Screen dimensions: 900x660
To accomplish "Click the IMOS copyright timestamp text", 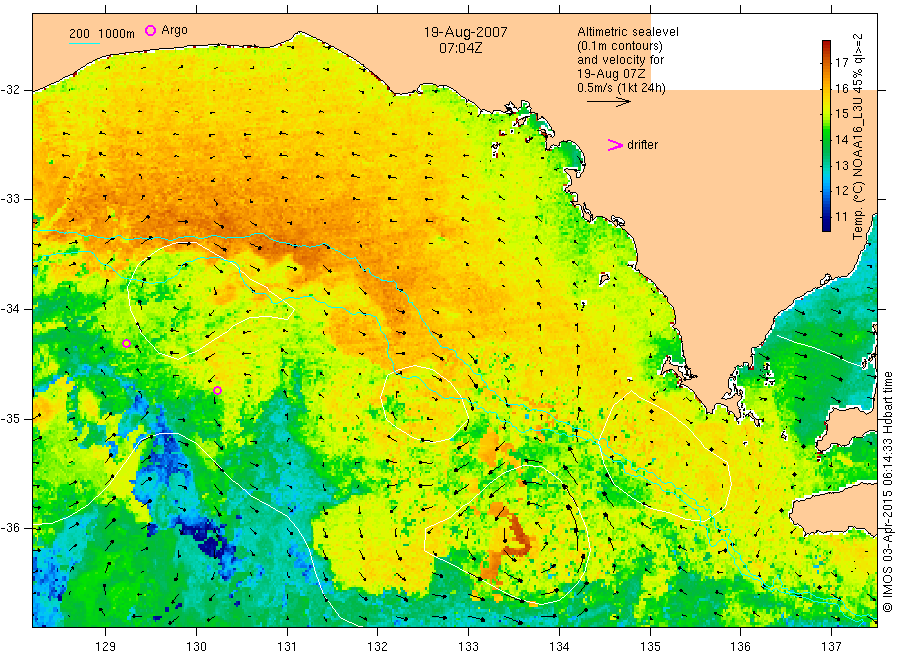I will click(887, 491).
